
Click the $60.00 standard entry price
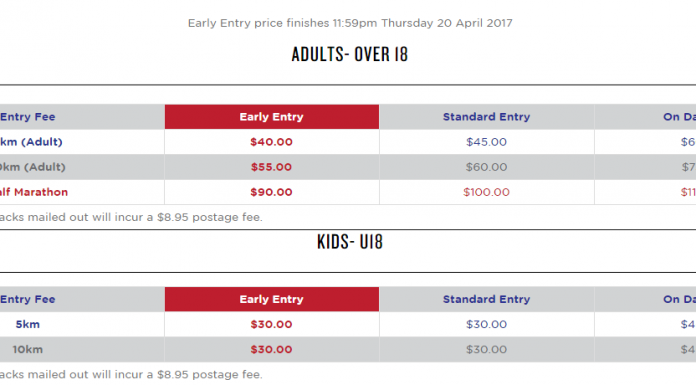pyautogui.click(x=486, y=167)
